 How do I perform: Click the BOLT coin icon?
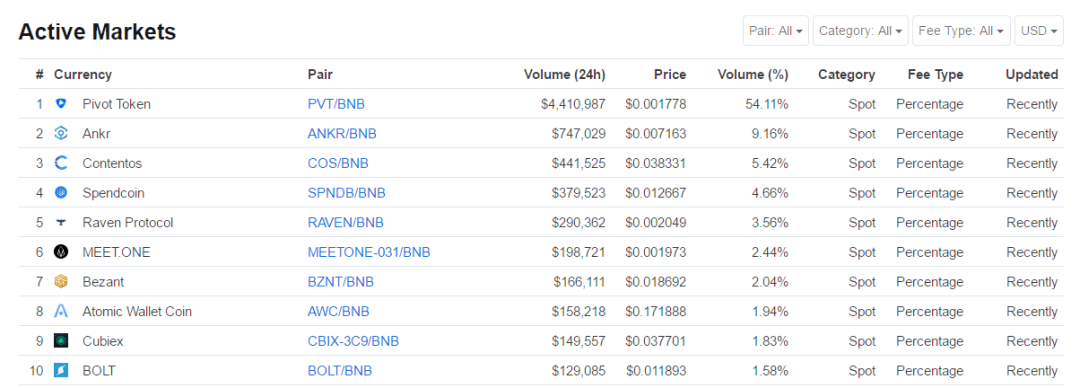click(61, 371)
